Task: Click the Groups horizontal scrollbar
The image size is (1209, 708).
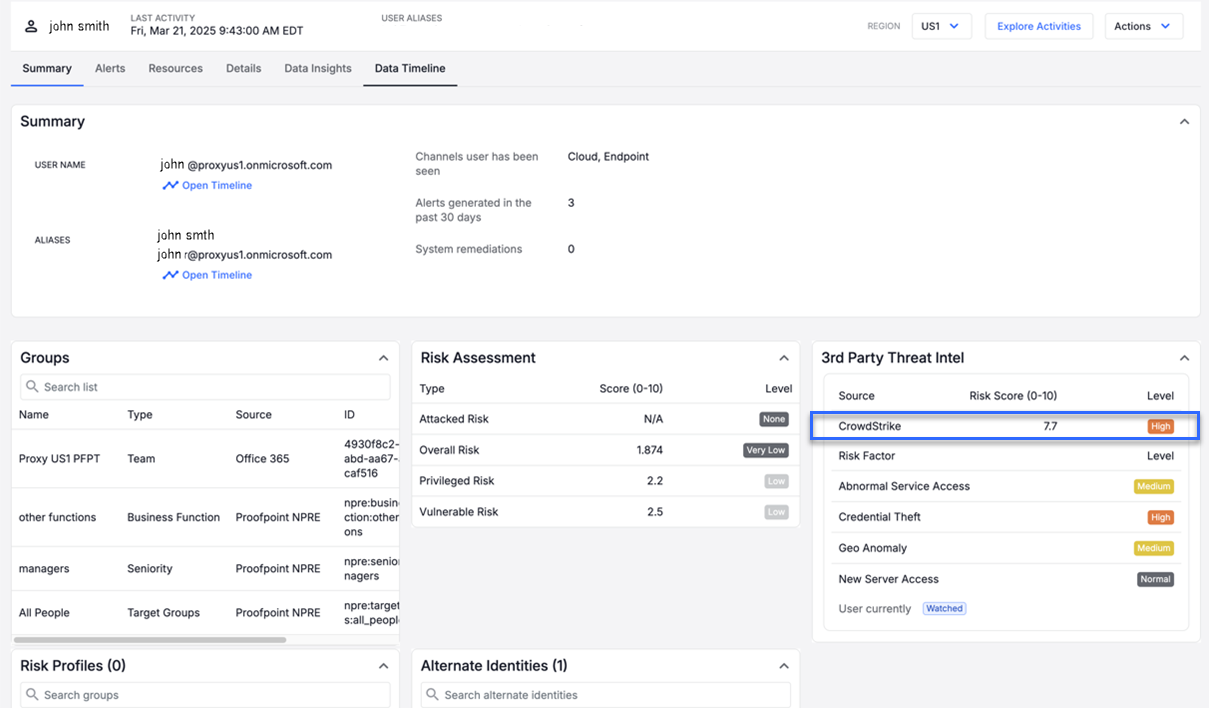Action: pos(150,640)
